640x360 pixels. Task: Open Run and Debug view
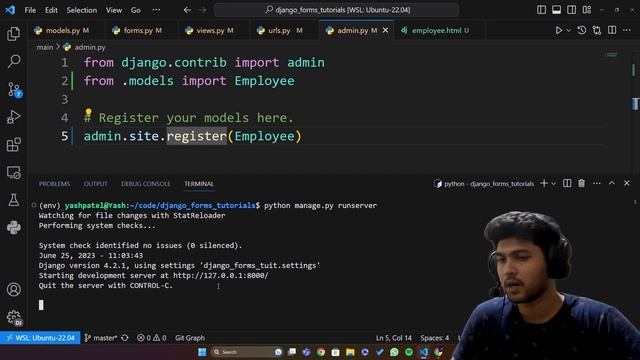click(x=13, y=117)
